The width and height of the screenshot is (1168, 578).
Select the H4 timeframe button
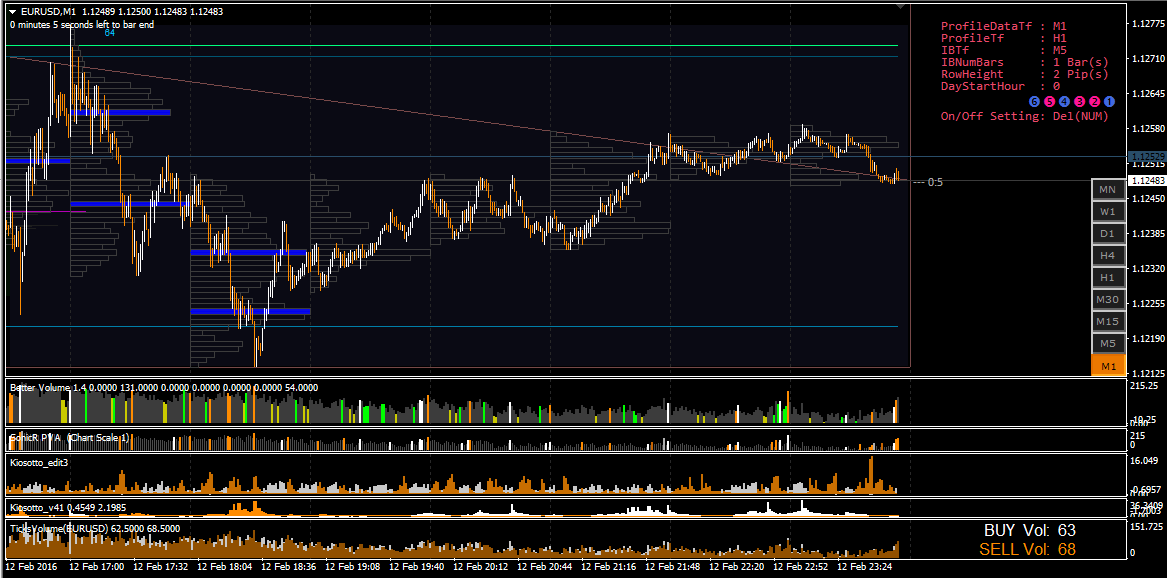[x=1108, y=255]
